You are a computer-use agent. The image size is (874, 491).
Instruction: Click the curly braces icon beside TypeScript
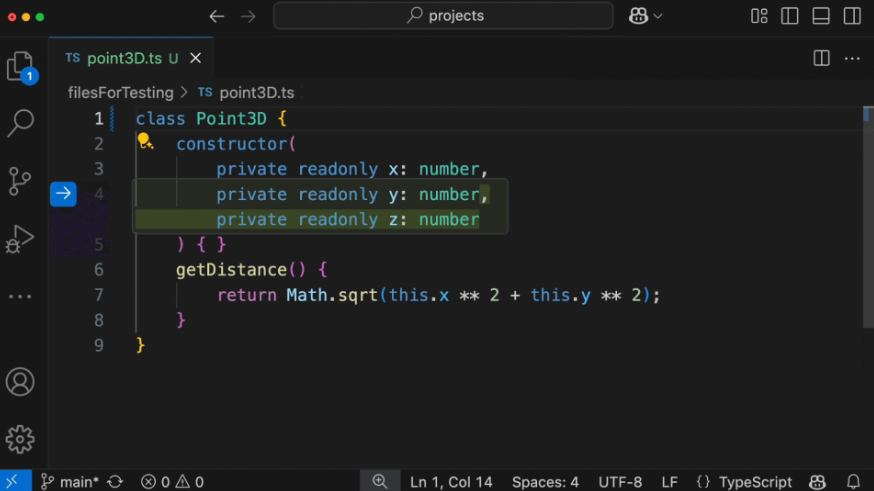(x=703, y=482)
